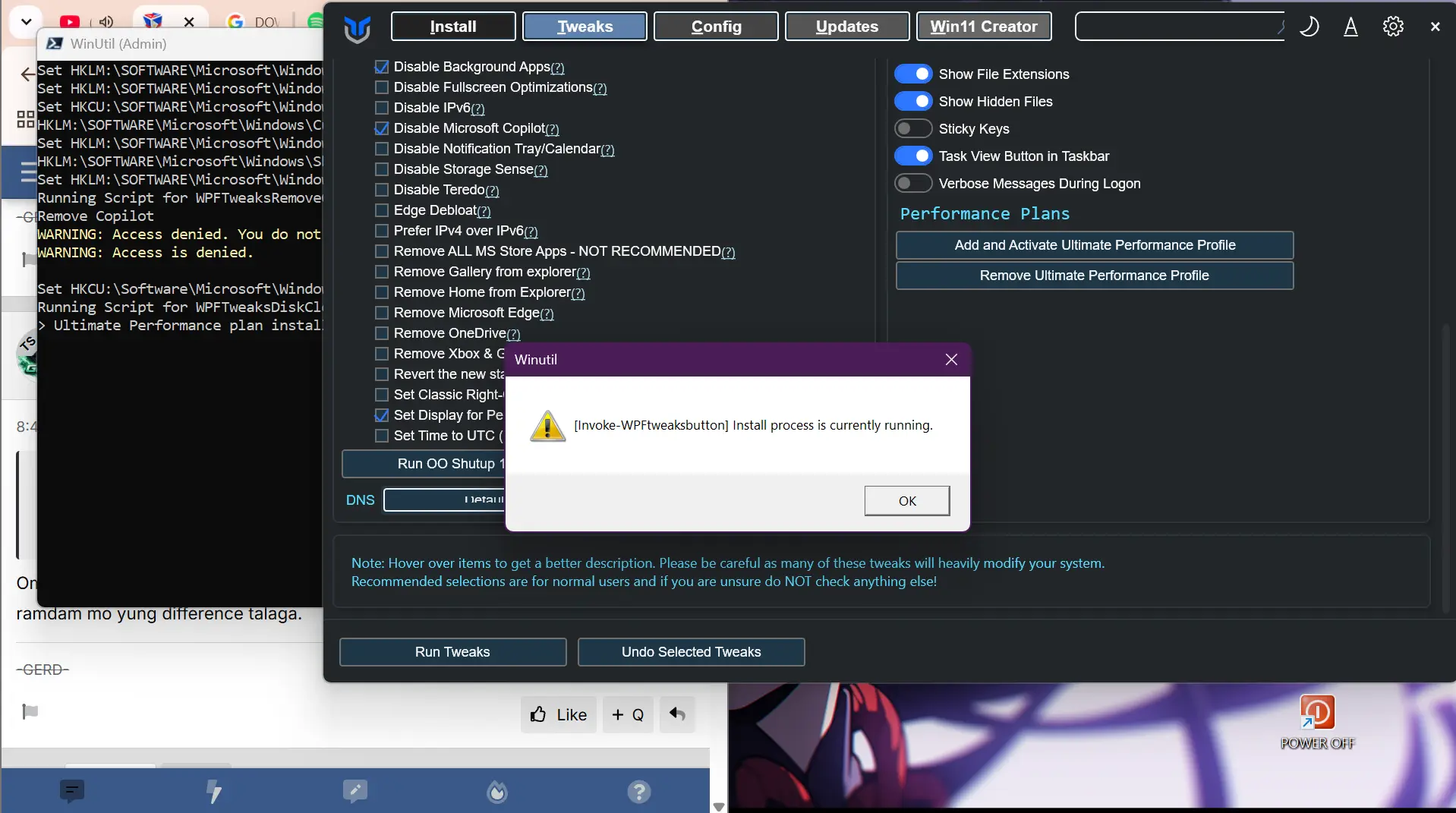Check Prefer IPv4 over IPv6
The width and height of the screenshot is (1456, 813).
[x=382, y=231]
